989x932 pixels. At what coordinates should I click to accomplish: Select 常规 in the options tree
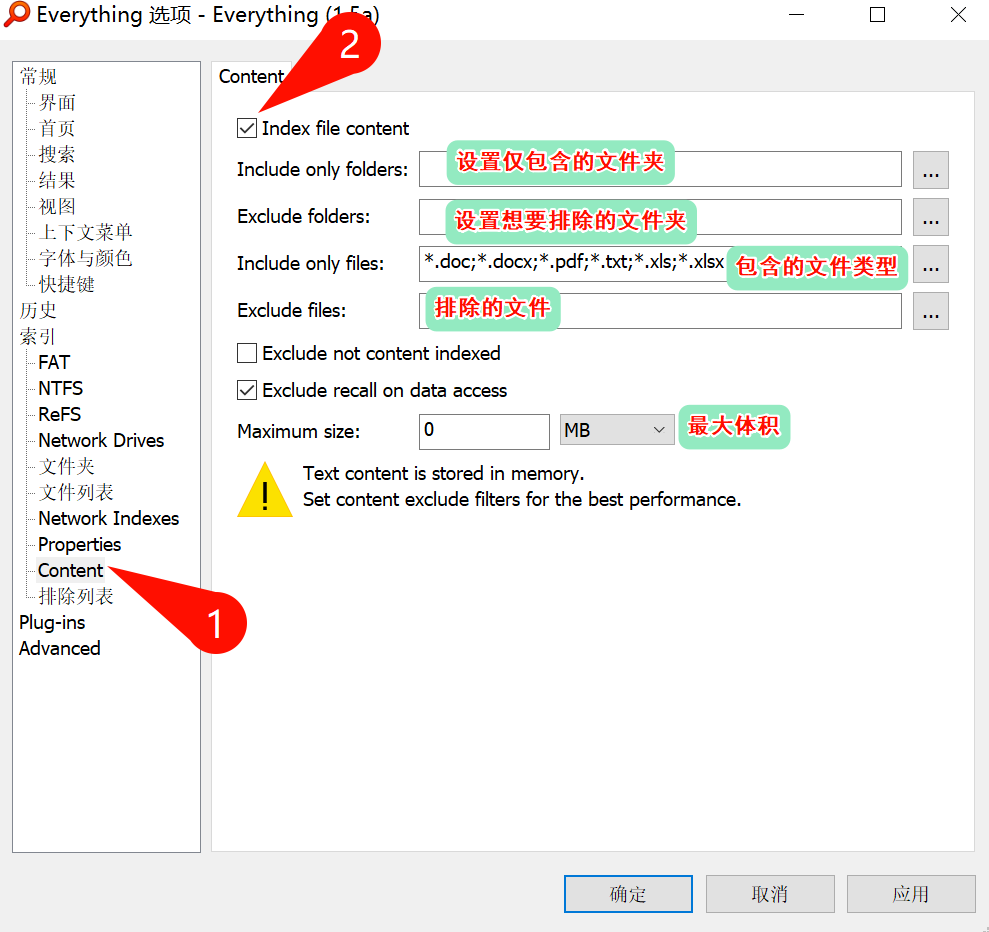pos(38,76)
